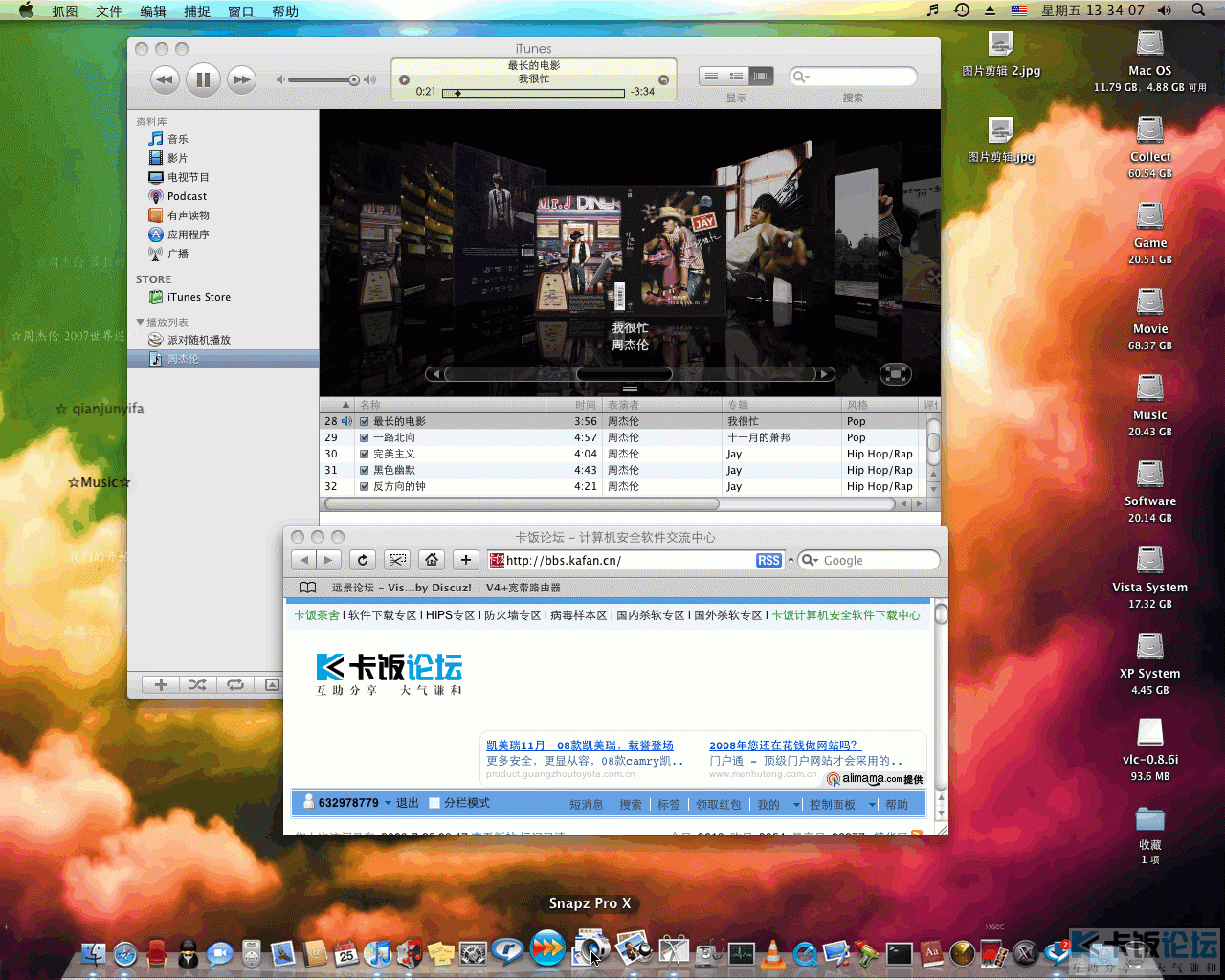Viewport: 1225px width, 980px height.
Task: Uncheck song 一路北向
Action: coord(364,437)
